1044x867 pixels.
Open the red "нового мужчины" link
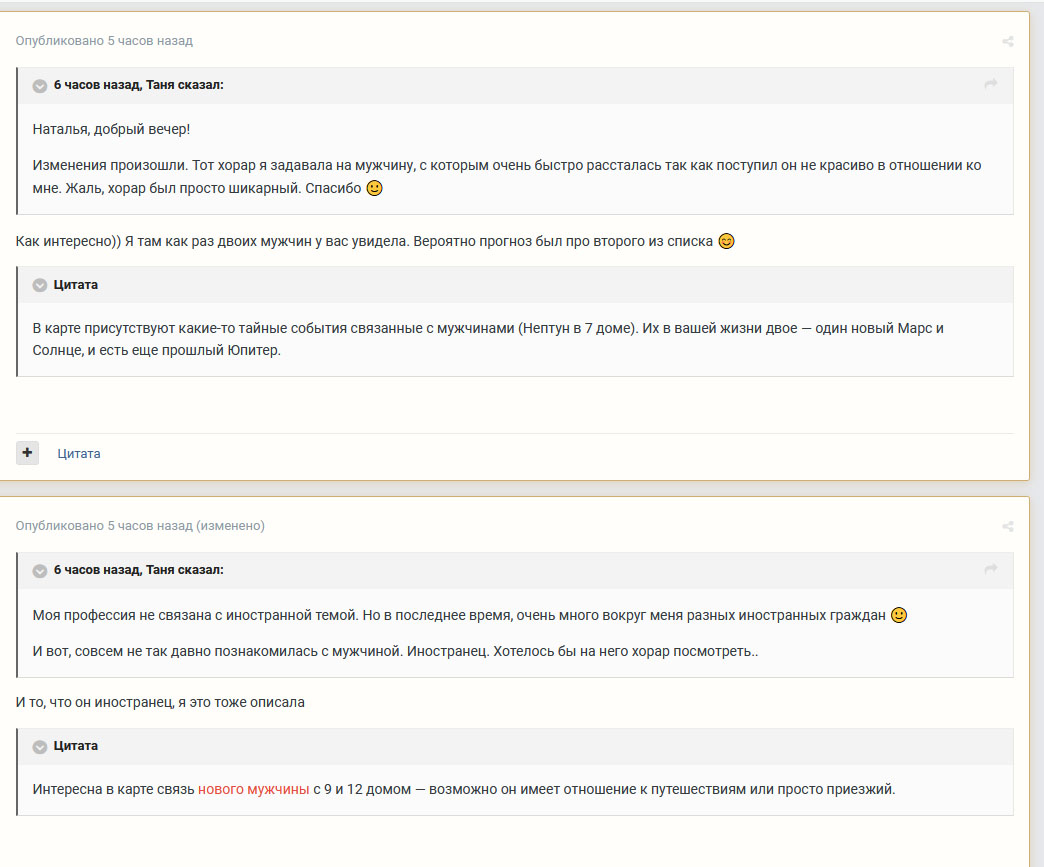point(254,789)
